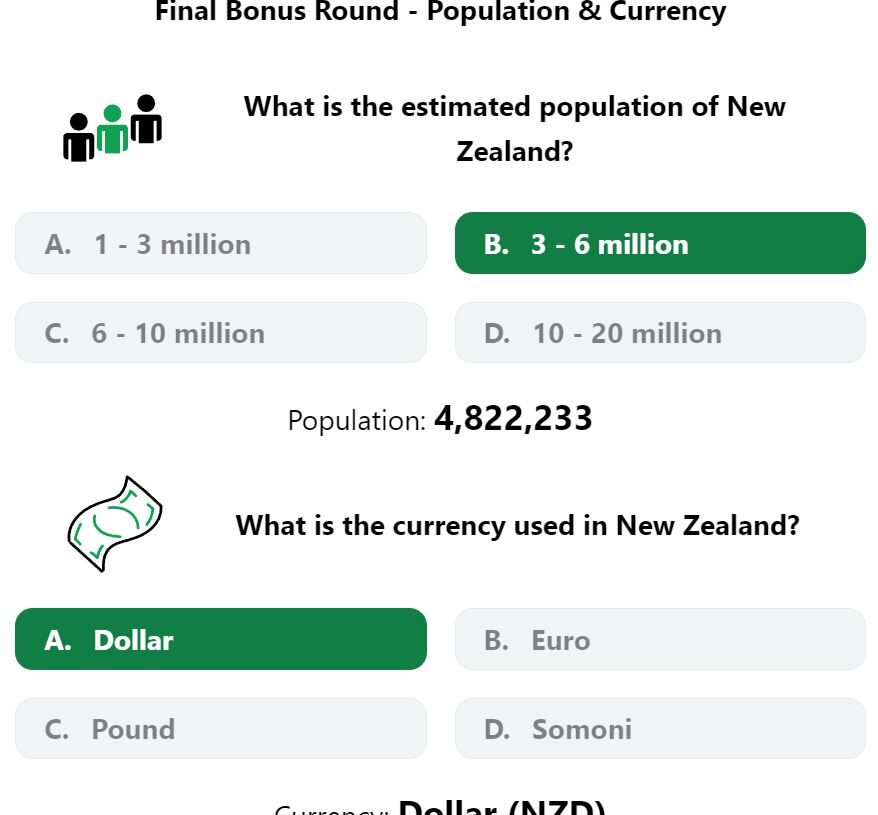Click the green banknote currency icon
Screen dimensions: 878x815
(115, 524)
